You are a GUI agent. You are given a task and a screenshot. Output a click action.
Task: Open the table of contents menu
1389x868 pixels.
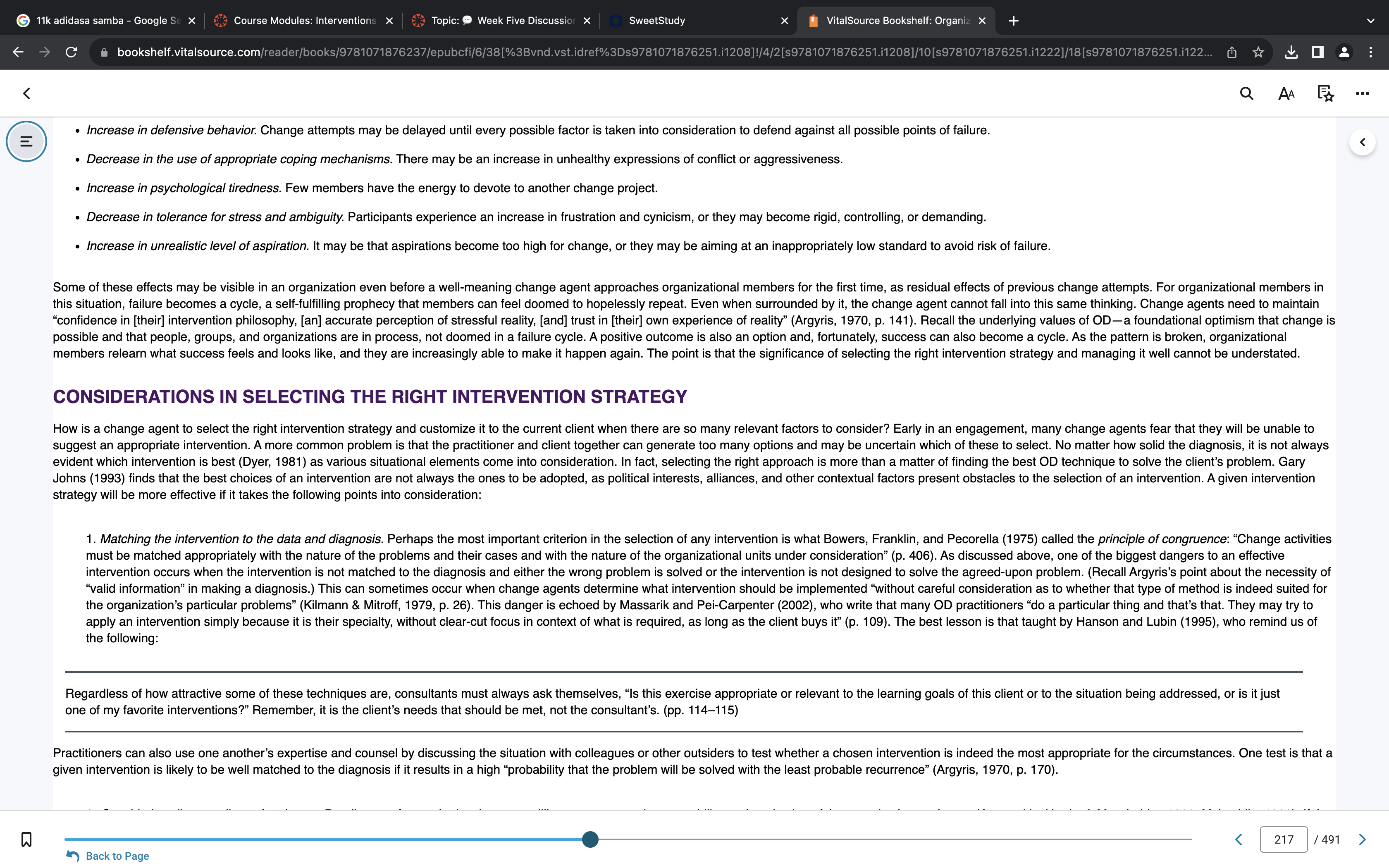pyautogui.click(x=26, y=141)
